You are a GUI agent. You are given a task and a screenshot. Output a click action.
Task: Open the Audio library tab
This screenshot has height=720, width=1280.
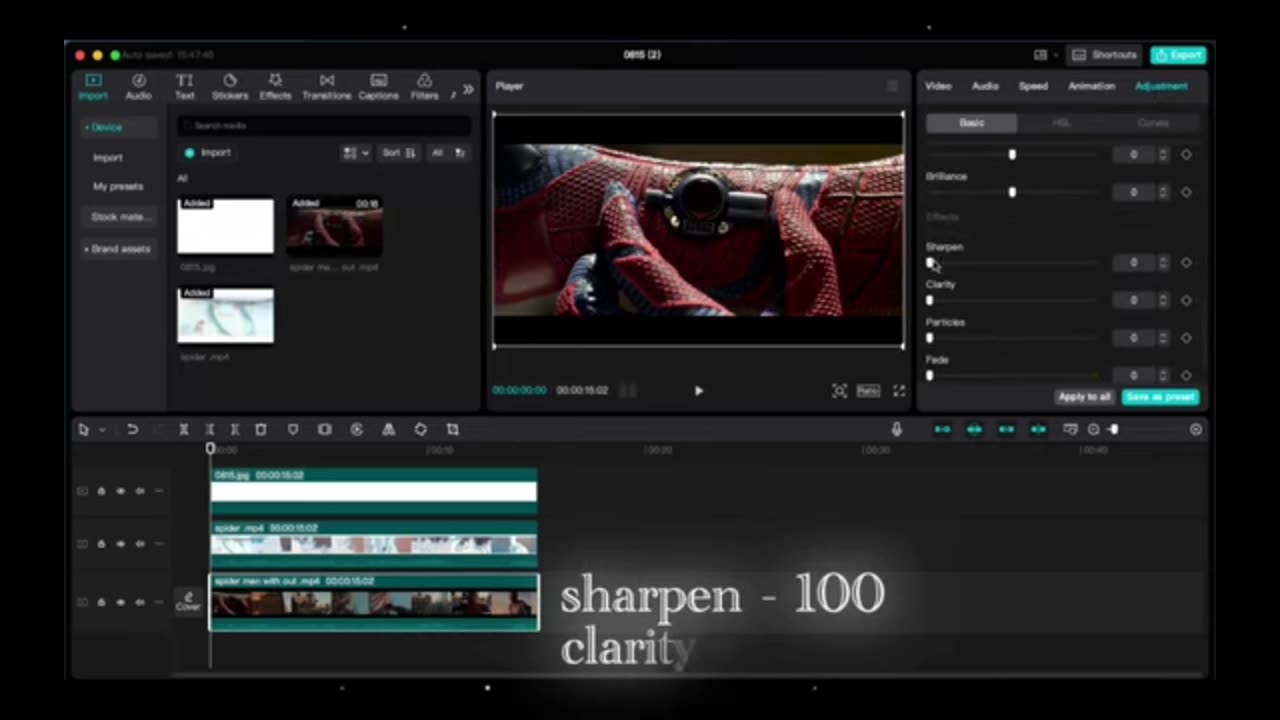pyautogui.click(x=138, y=87)
